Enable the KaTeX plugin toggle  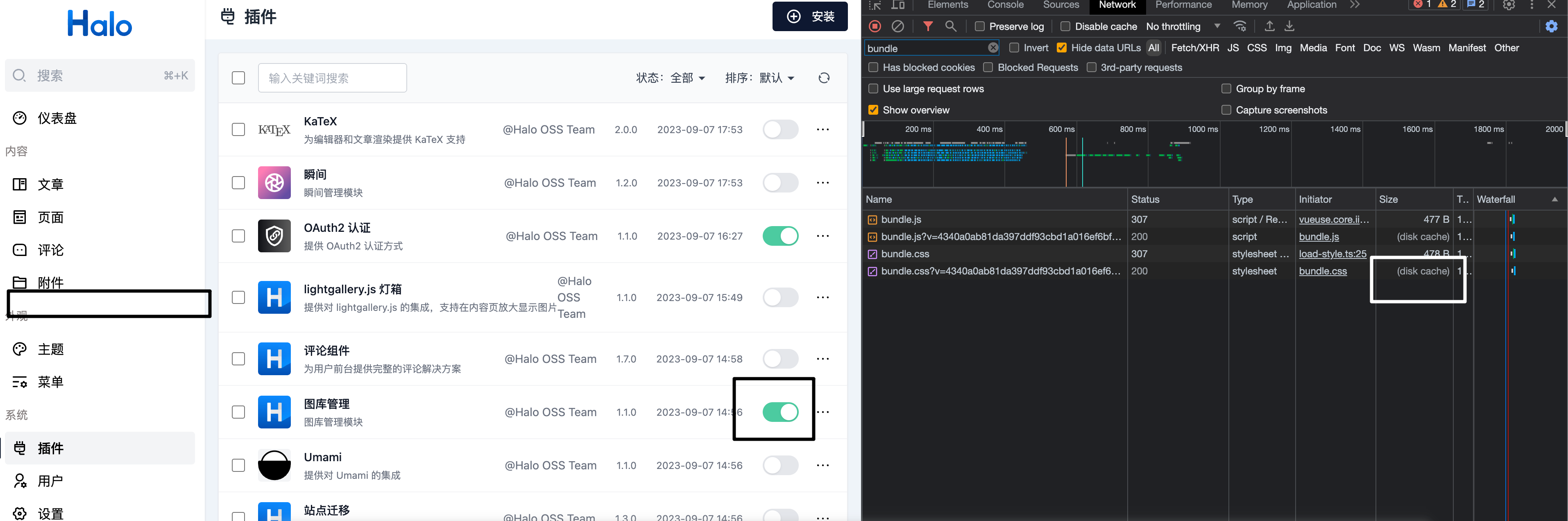781,129
